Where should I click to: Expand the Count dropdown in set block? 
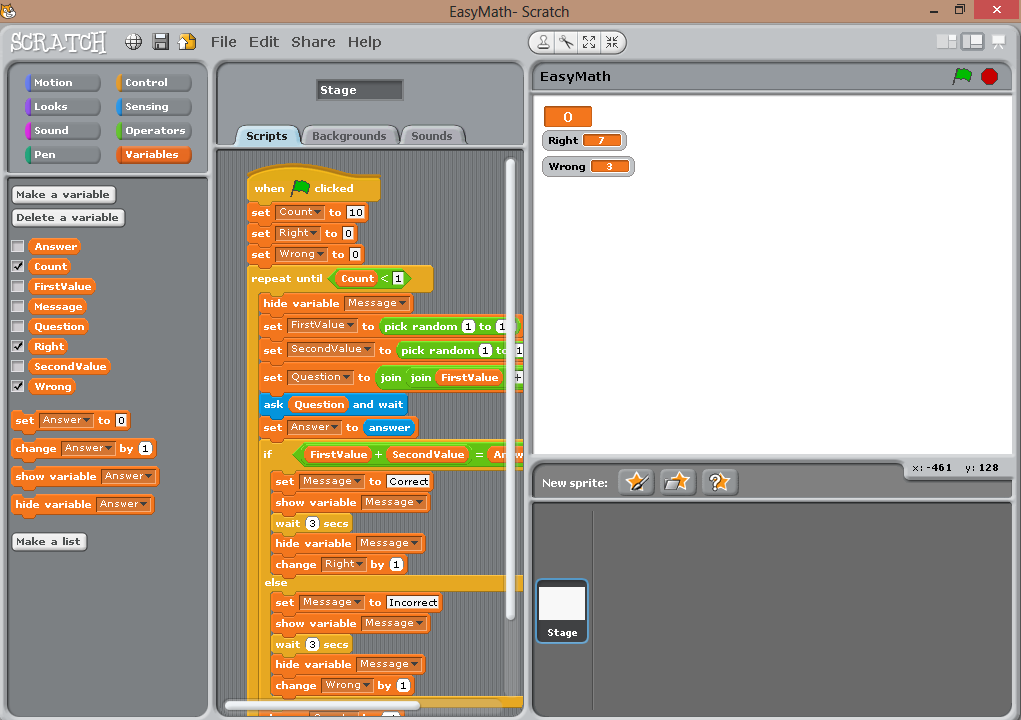[x=318, y=212]
